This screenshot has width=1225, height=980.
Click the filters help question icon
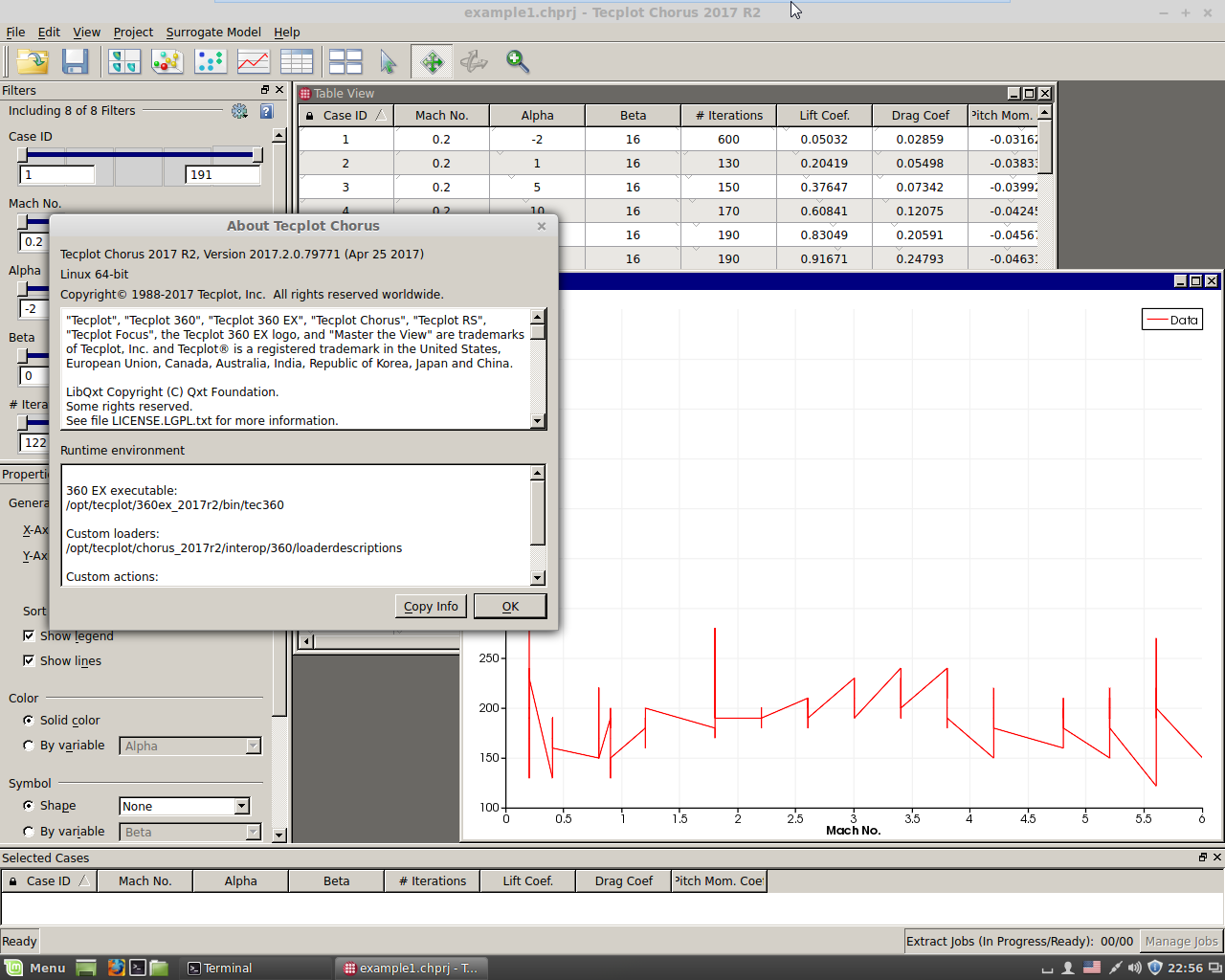pyautogui.click(x=266, y=111)
